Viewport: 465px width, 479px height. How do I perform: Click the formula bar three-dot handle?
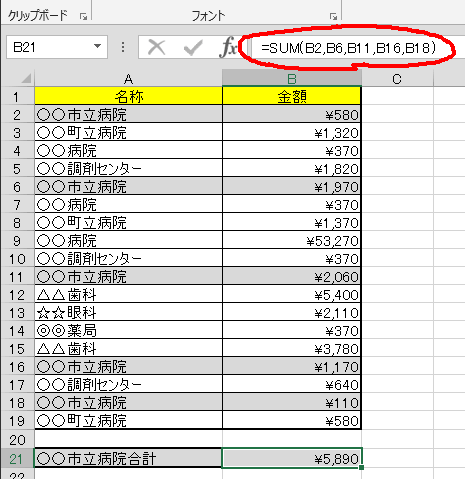click(123, 47)
